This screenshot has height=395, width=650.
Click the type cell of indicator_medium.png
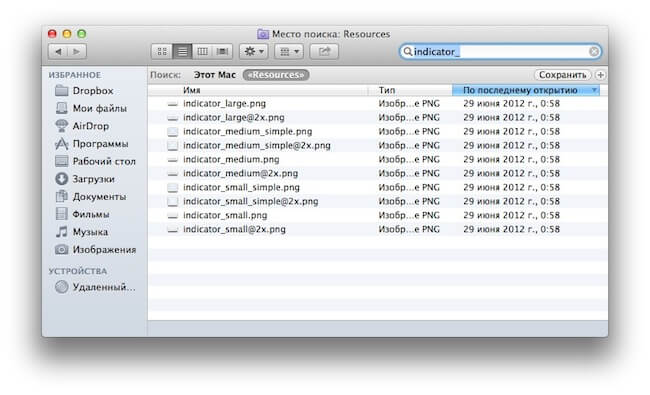(409, 160)
